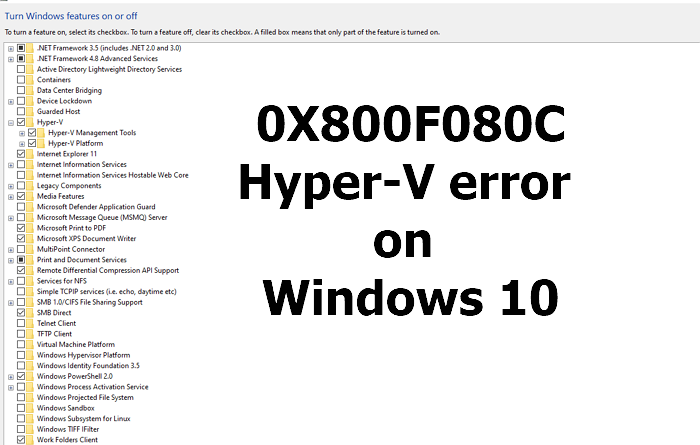Select Internet Information Services Hostable Web Core
The image size is (700, 445).
pyautogui.click(x=112, y=175)
